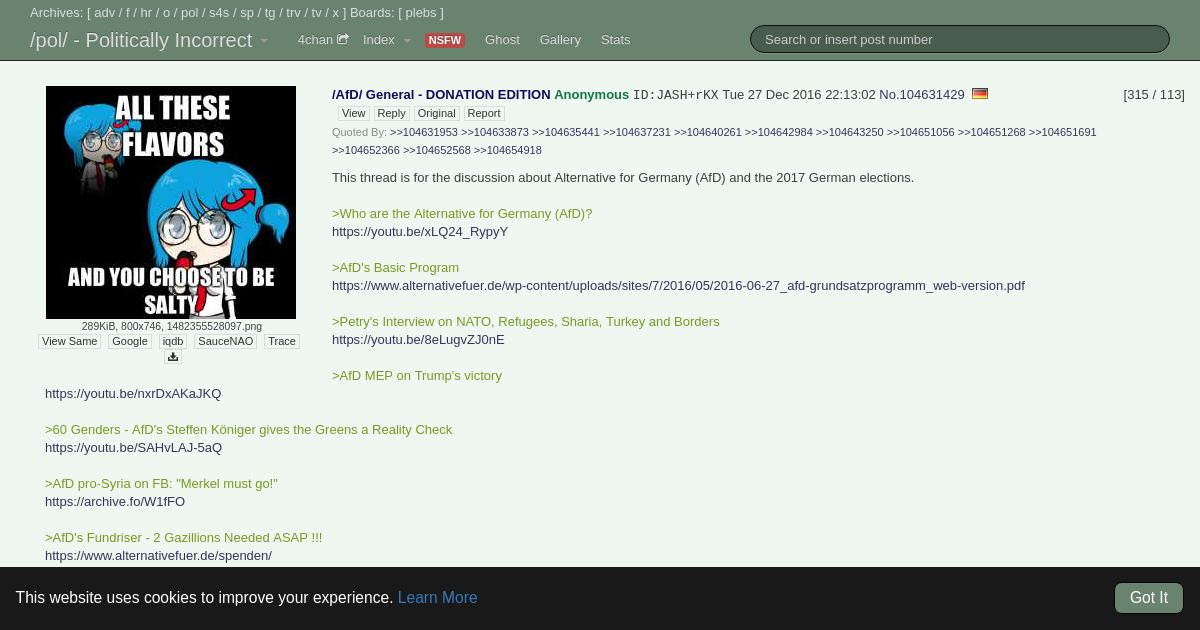Open quoted-by link >>104640261

coord(708,132)
